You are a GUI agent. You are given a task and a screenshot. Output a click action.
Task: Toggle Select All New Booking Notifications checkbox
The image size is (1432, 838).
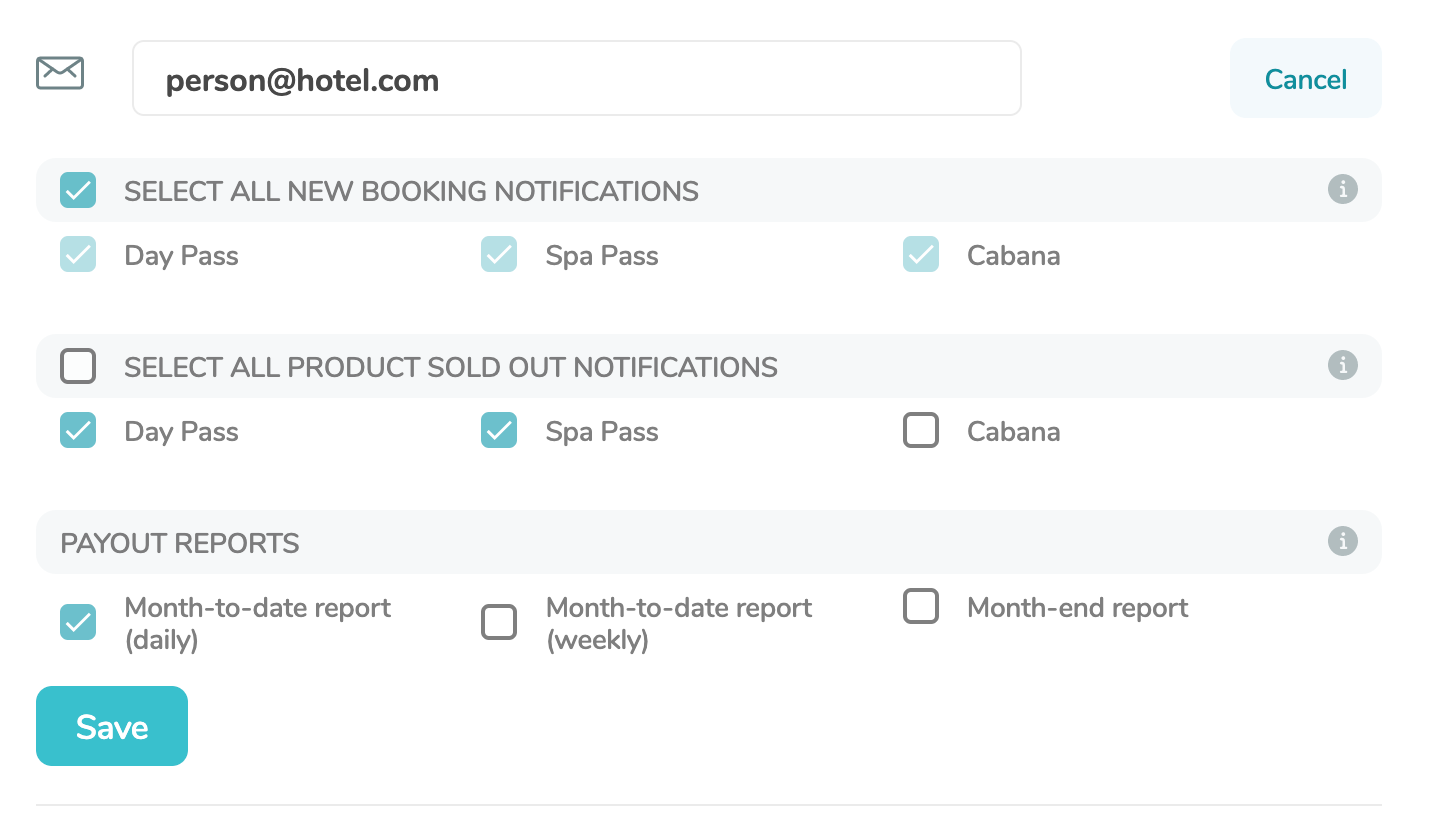click(78, 190)
